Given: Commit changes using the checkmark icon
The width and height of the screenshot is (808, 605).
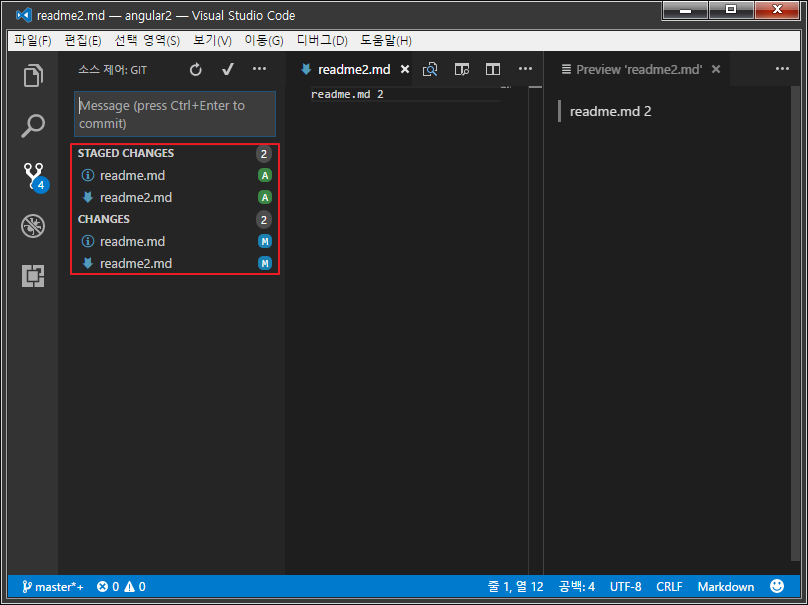Looking at the screenshot, I should [228, 70].
